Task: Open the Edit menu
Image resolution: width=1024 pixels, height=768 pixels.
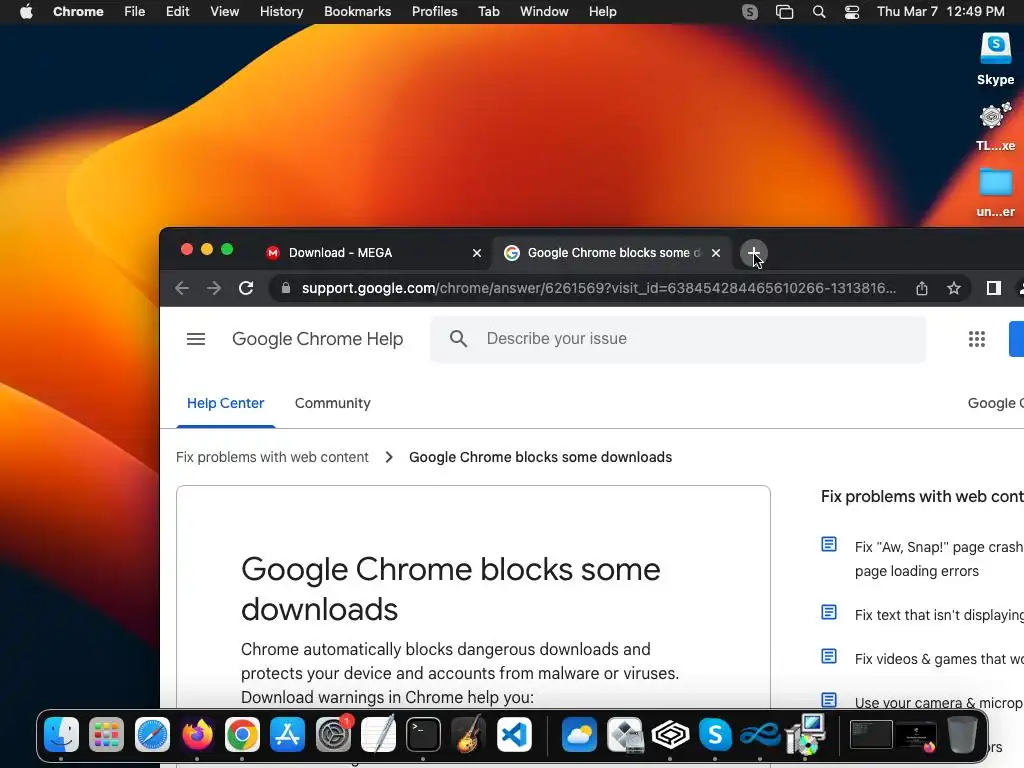Action: pyautogui.click(x=177, y=12)
